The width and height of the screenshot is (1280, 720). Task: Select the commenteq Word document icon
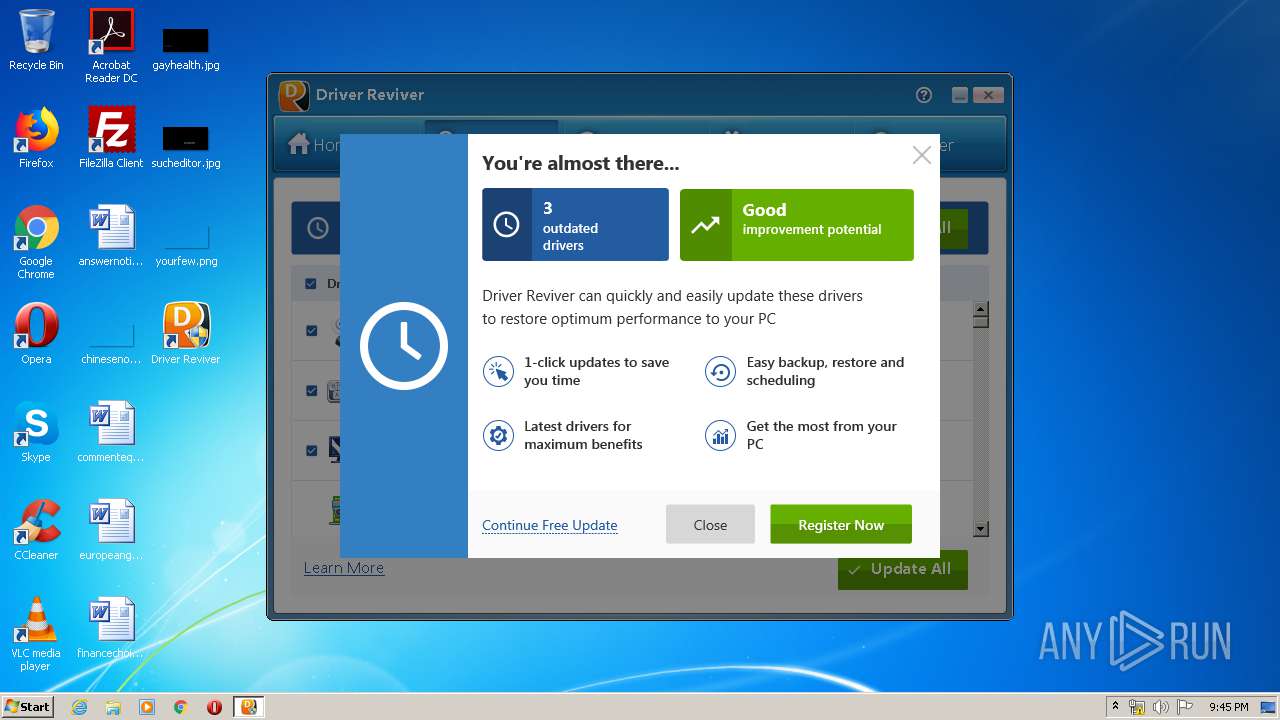point(111,423)
